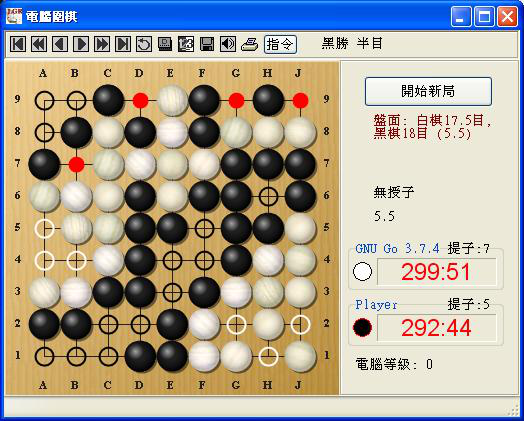Click the red marker at D9

pos(140,100)
